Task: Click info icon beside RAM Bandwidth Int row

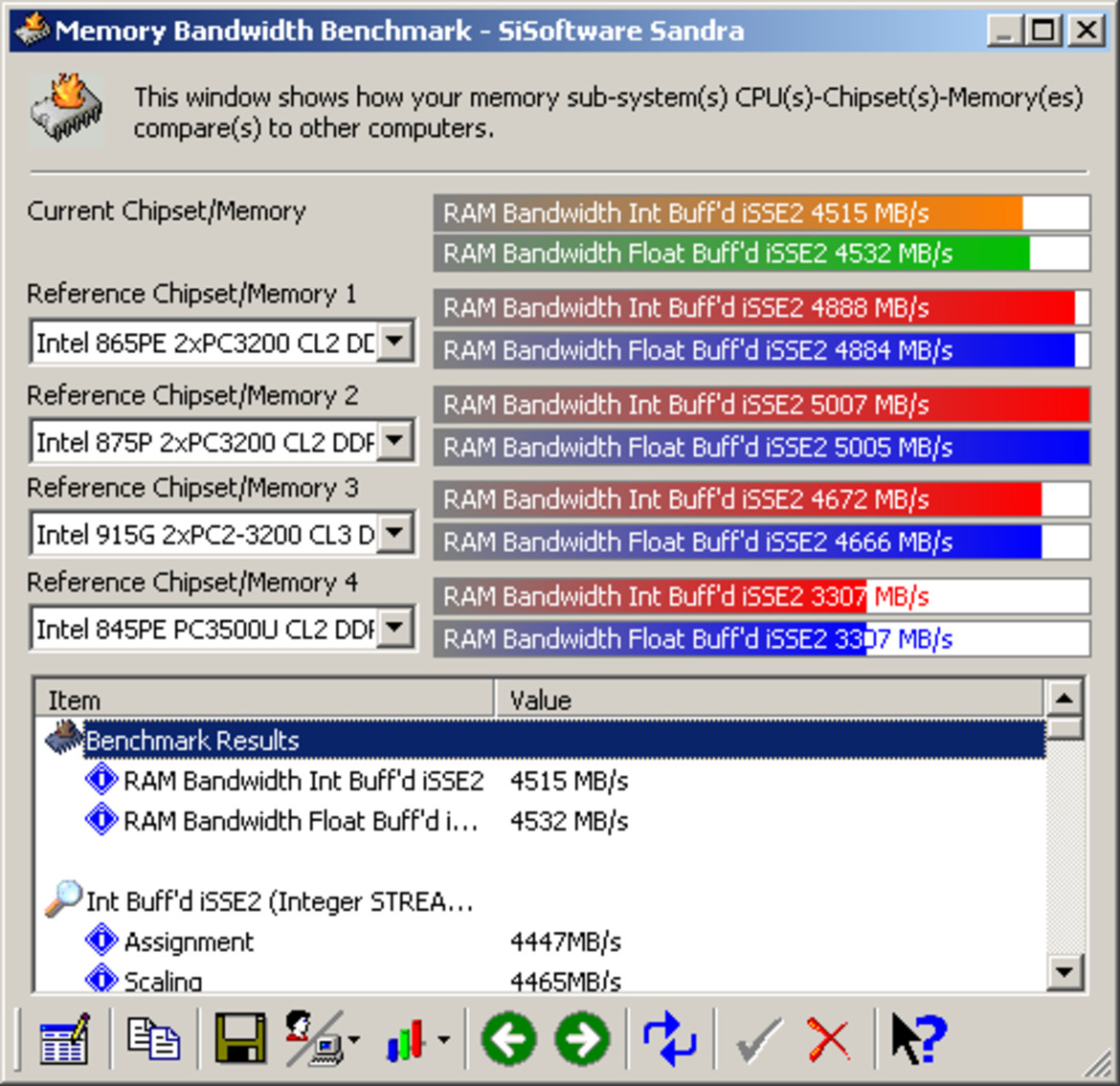Action: [101, 779]
